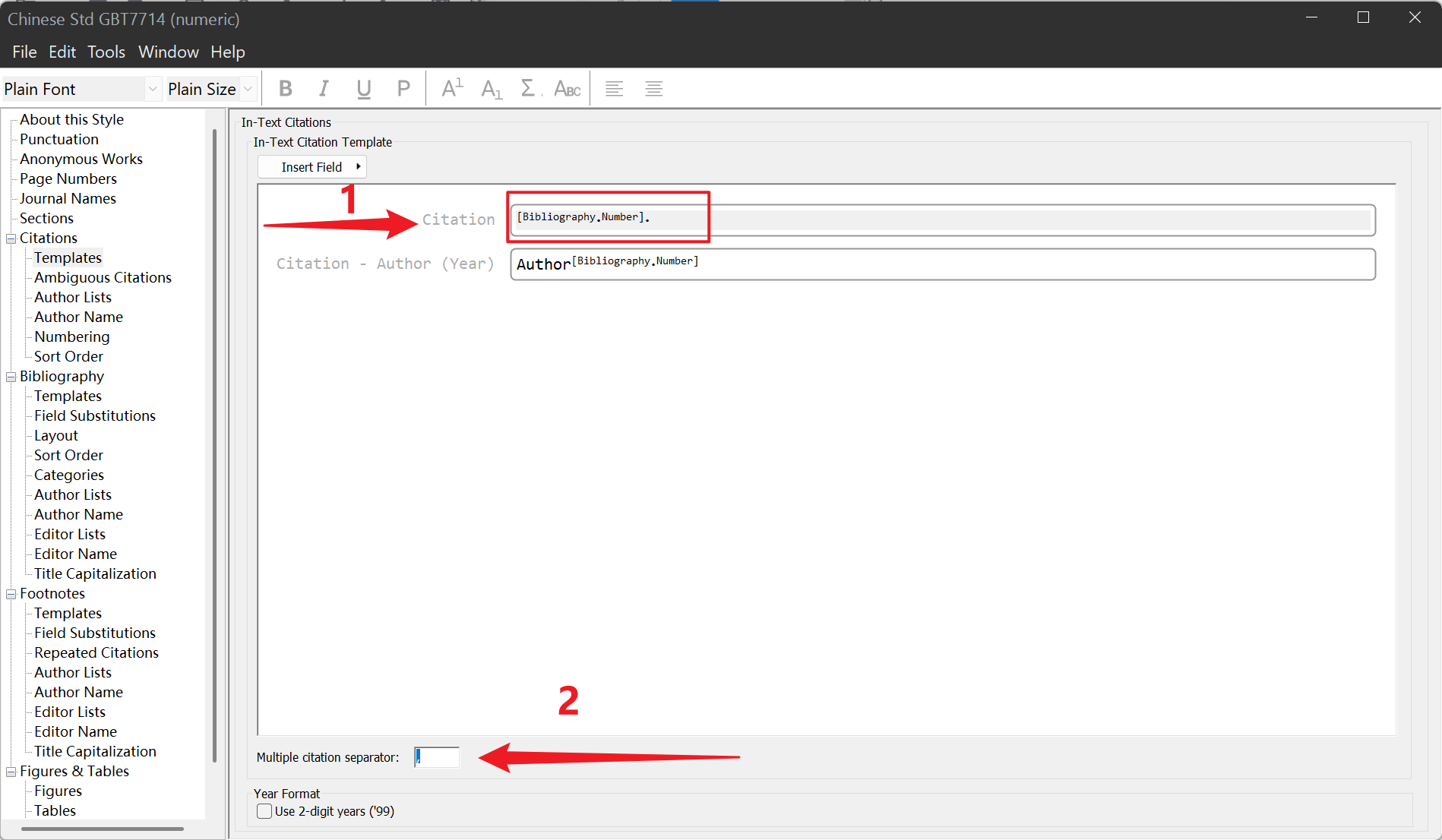Click the Citation - Author (Year) template field
The image size is (1442, 840).
(x=943, y=264)
